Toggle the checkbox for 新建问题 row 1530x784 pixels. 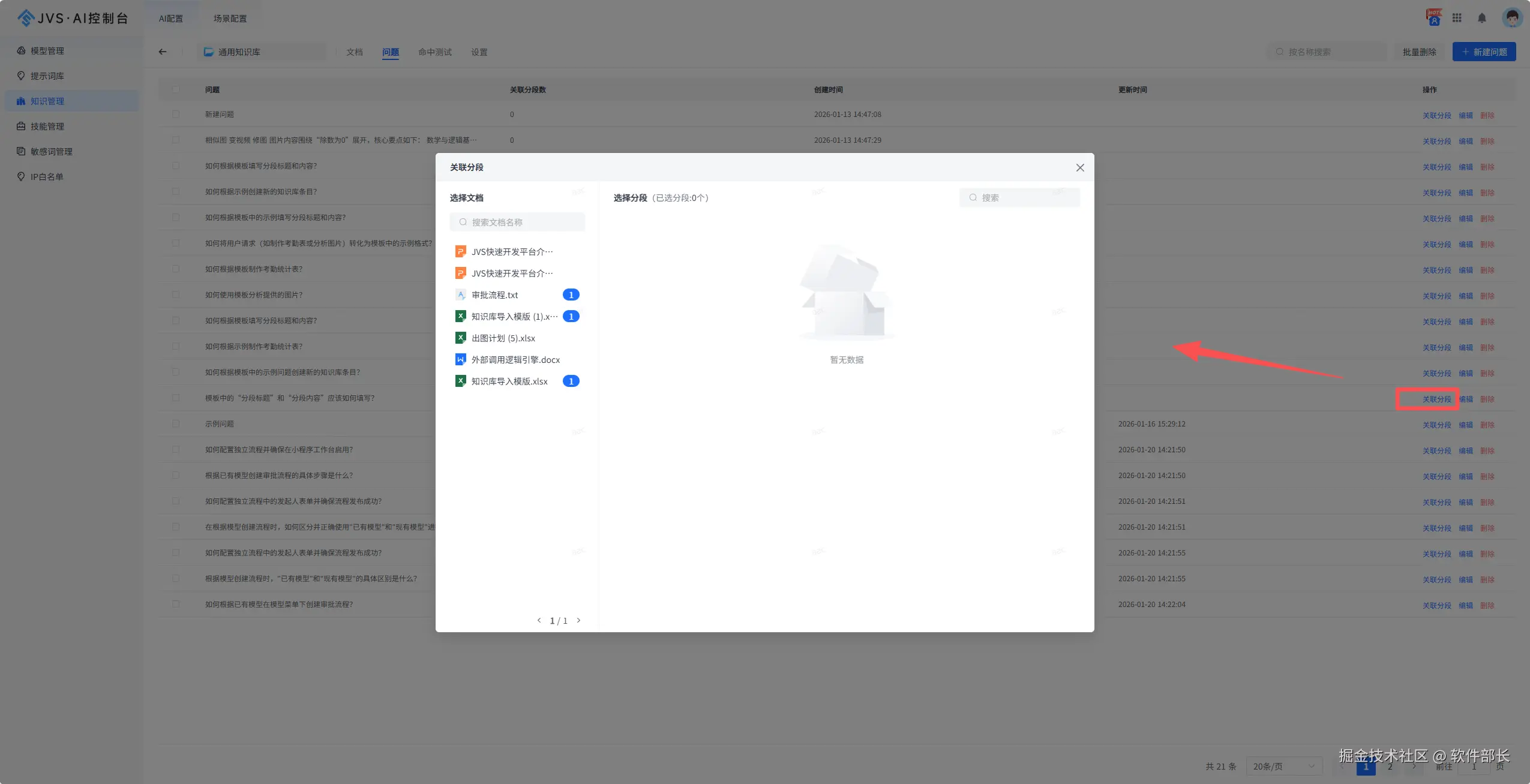(176, 114)
